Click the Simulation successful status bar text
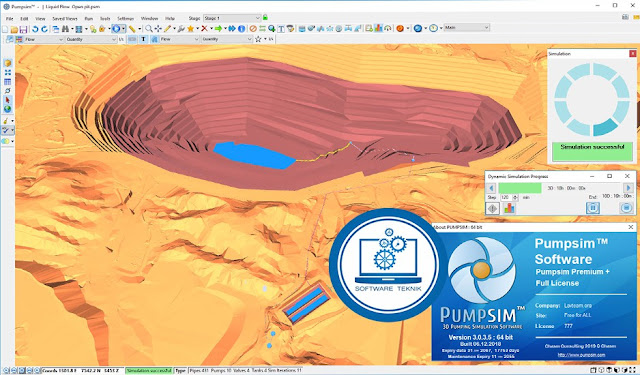Viewport: 640px width, 375px height. 149,371
